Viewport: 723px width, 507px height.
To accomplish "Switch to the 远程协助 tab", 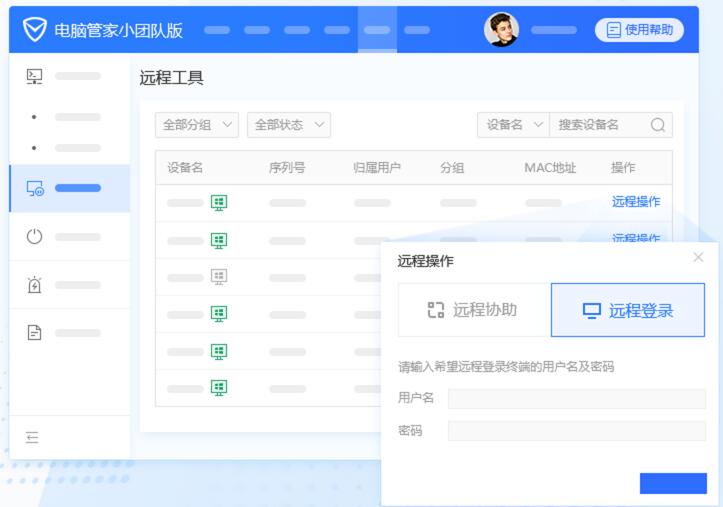I will pyautogui.click(x=474, y=310).
